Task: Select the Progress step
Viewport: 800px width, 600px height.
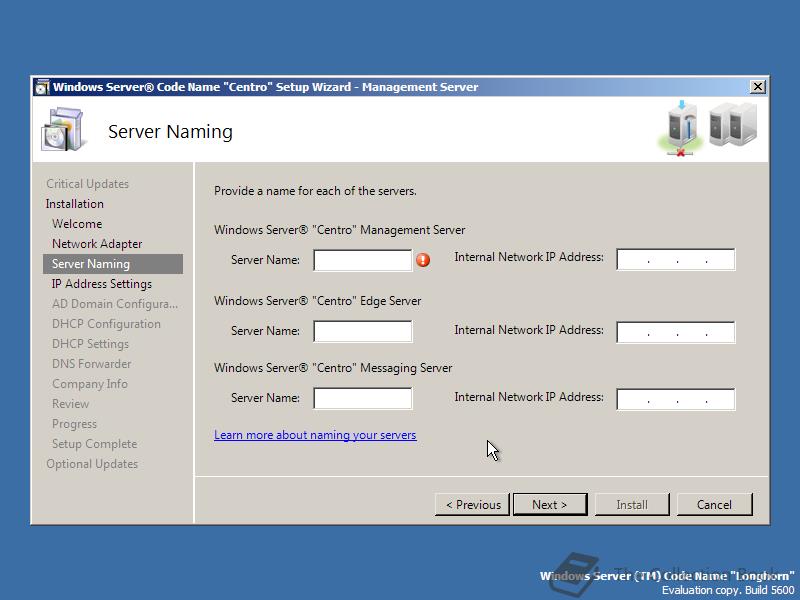Action: coord(74,424)
